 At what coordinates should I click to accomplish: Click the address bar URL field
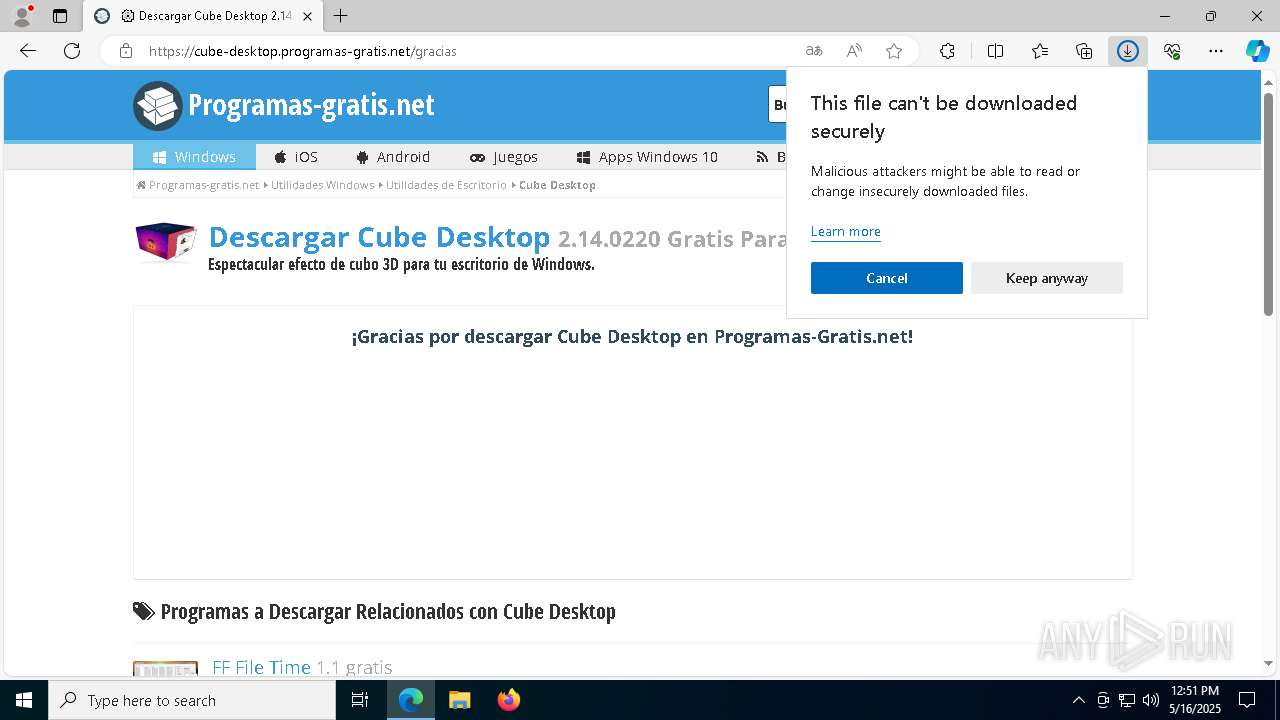coord(470,51)
